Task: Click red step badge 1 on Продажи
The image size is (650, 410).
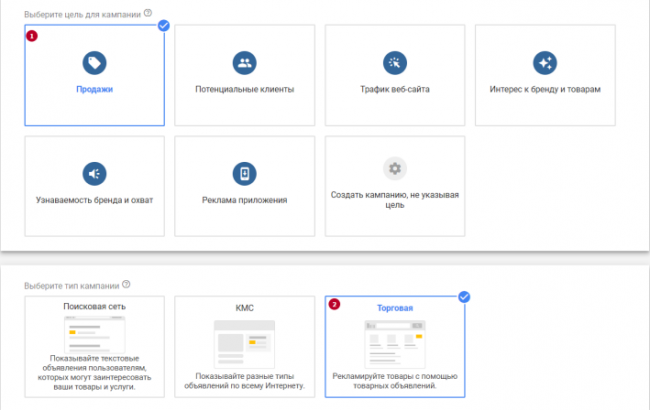Action: point(33,35)
